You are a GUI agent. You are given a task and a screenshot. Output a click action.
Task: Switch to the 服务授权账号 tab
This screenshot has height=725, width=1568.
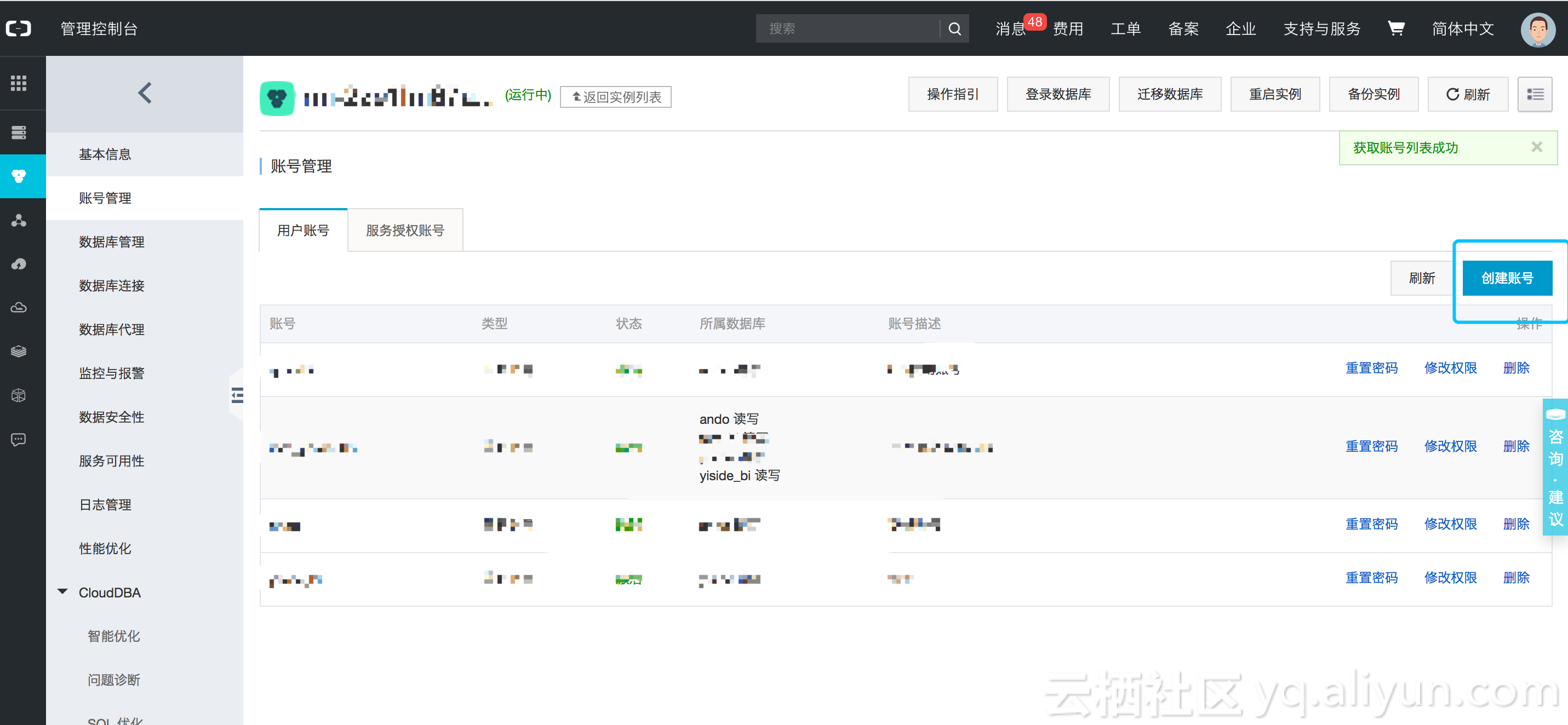(405, 231)
